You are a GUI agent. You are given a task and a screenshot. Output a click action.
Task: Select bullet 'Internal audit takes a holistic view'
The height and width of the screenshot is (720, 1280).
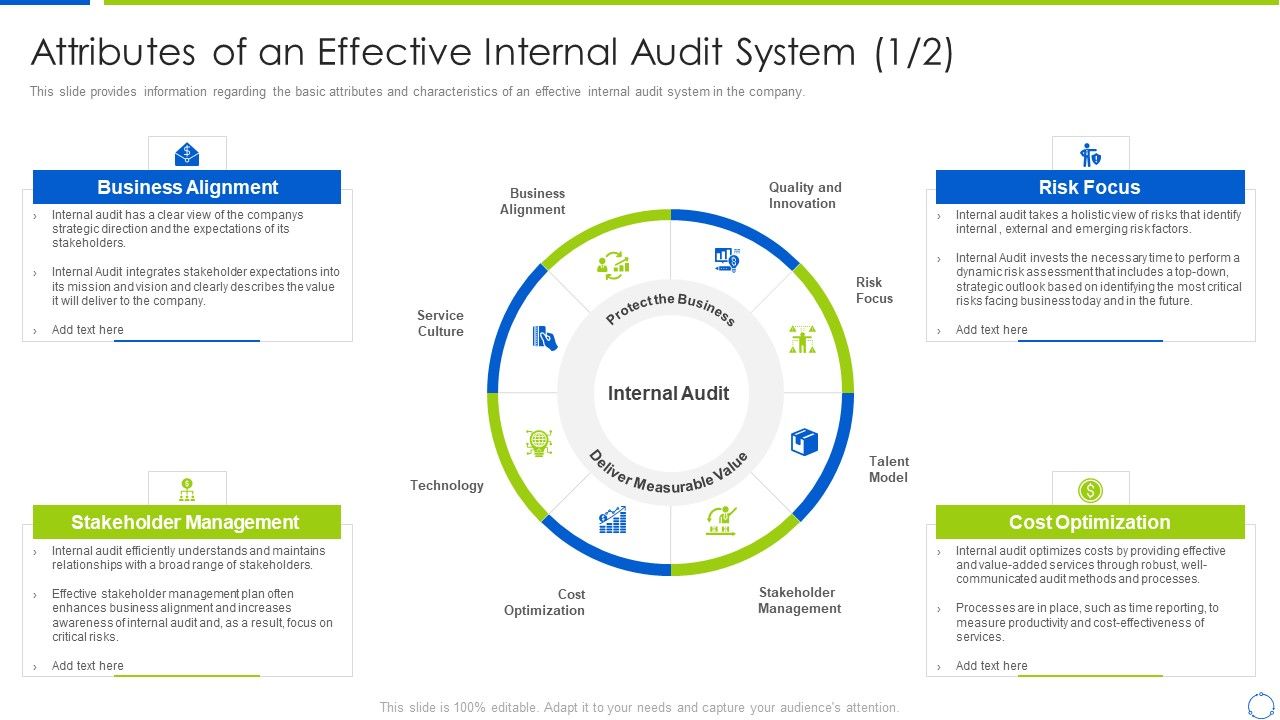[1098, 222]
